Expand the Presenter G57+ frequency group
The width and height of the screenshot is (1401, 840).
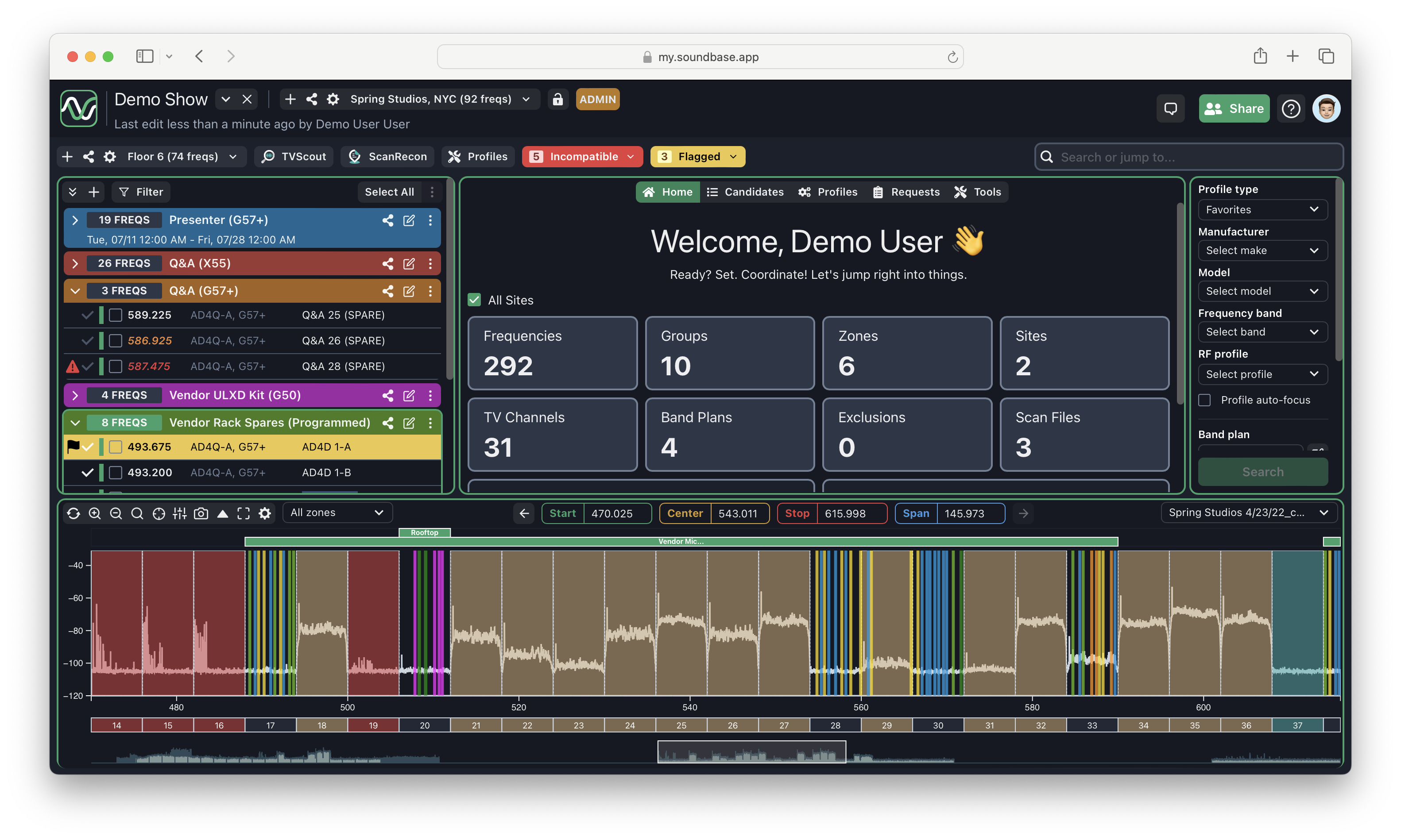[74, 219]
